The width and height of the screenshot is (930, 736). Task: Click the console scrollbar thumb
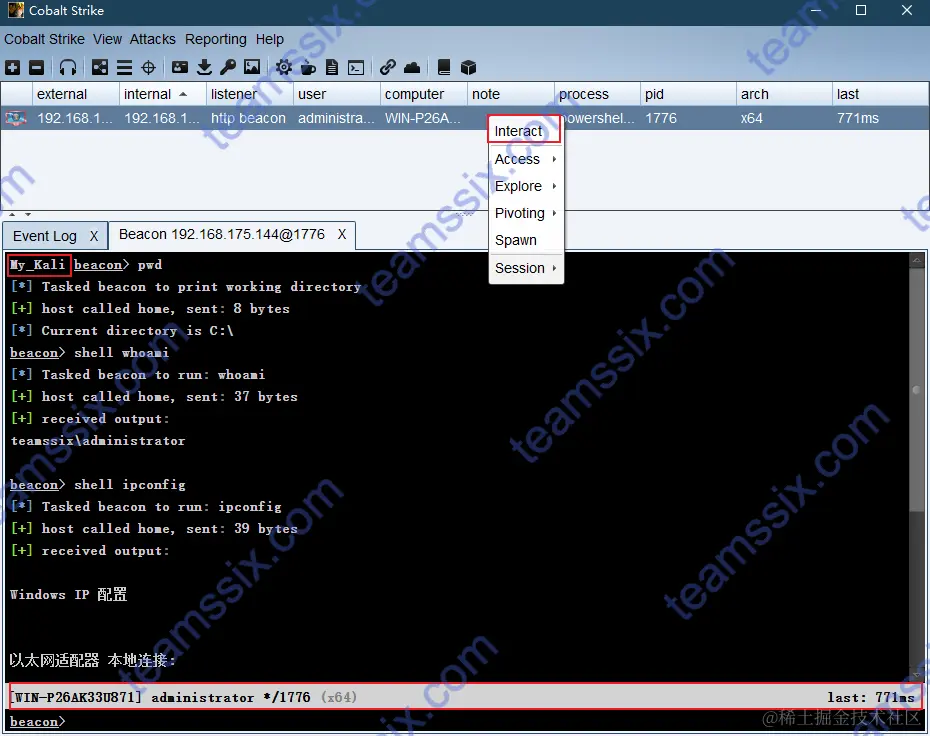(x=916, y=390)
